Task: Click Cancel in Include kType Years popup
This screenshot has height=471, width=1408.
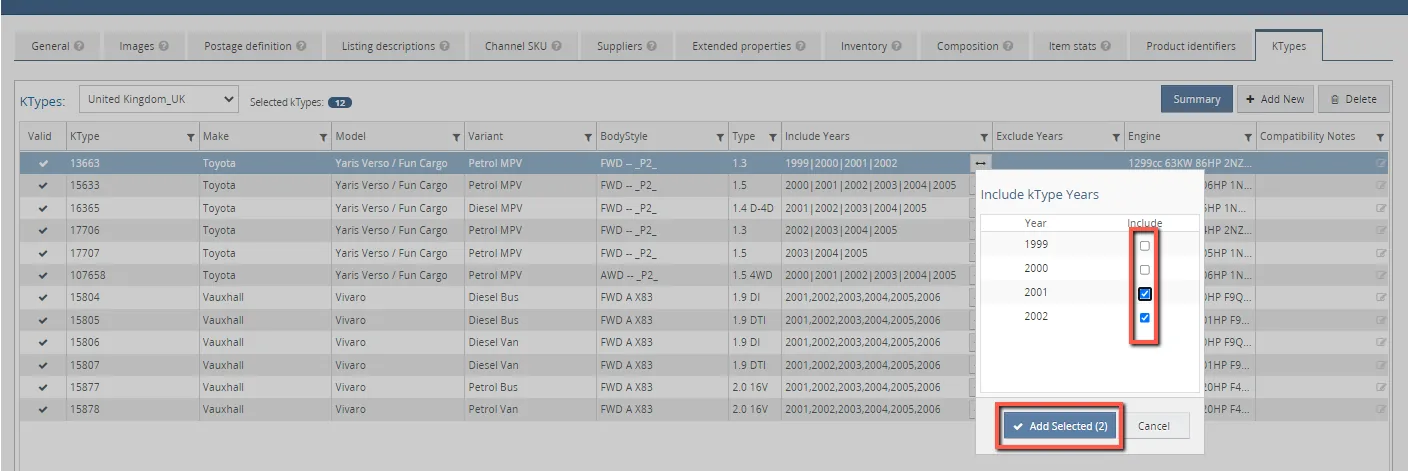Action: click(x=1153, y=426)
